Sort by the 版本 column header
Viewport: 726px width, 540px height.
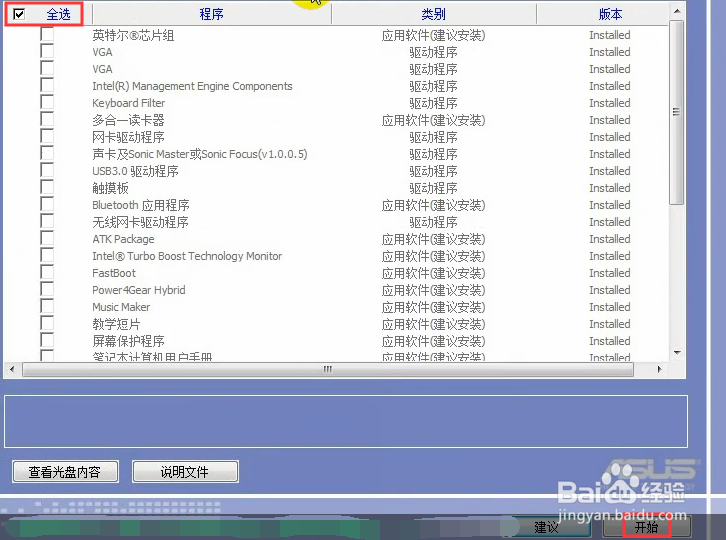[610, 14]
